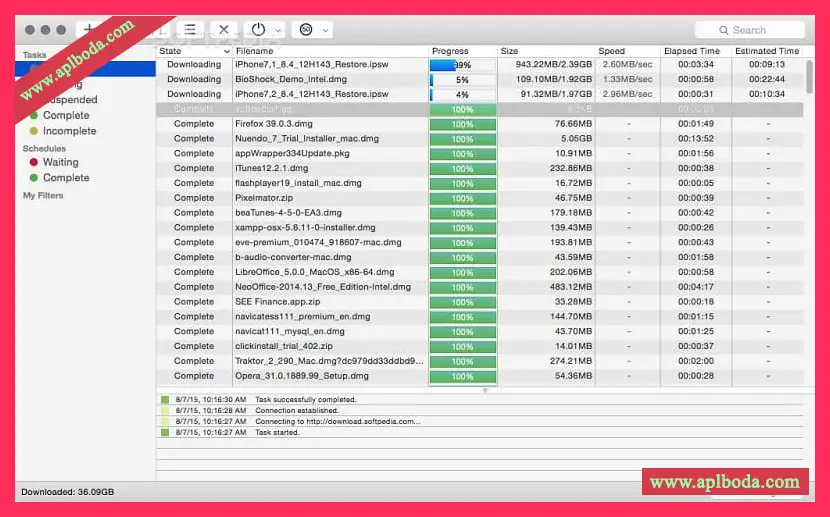Click the 5% progress bar for BioShock demo

coord(463,80)
